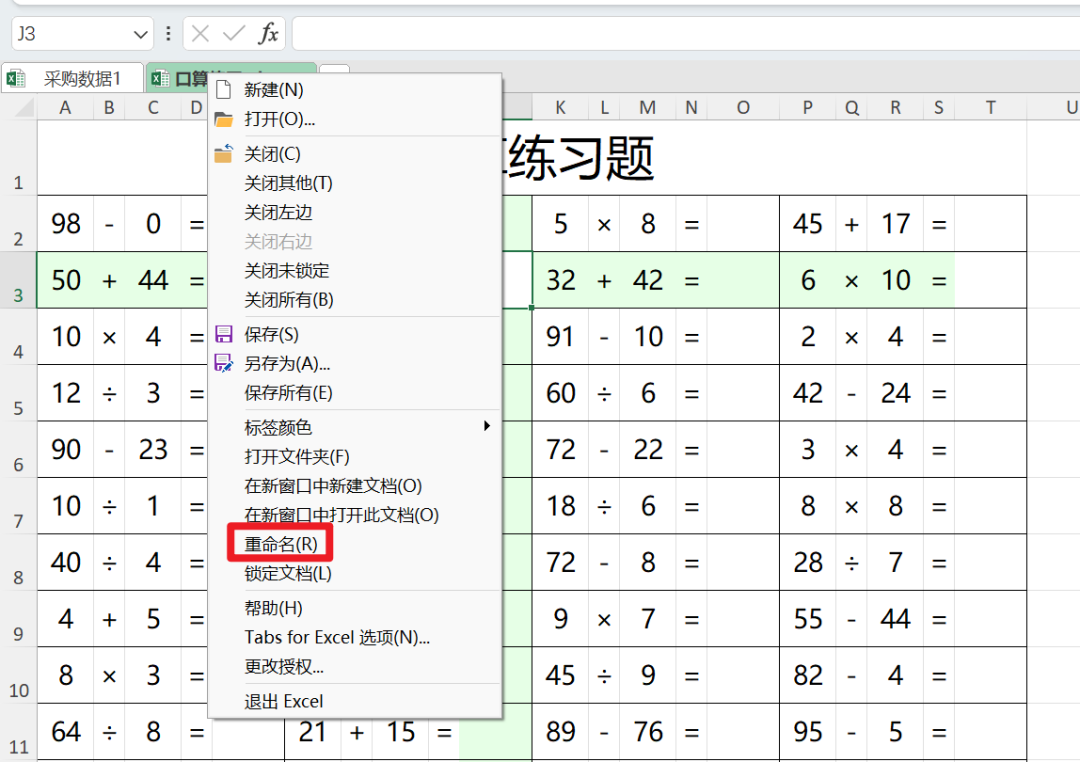The width and height of the screenshot is (1080, 762).
Task: Click the cancel X icon in formula bar
Action: tap(200, 33)
